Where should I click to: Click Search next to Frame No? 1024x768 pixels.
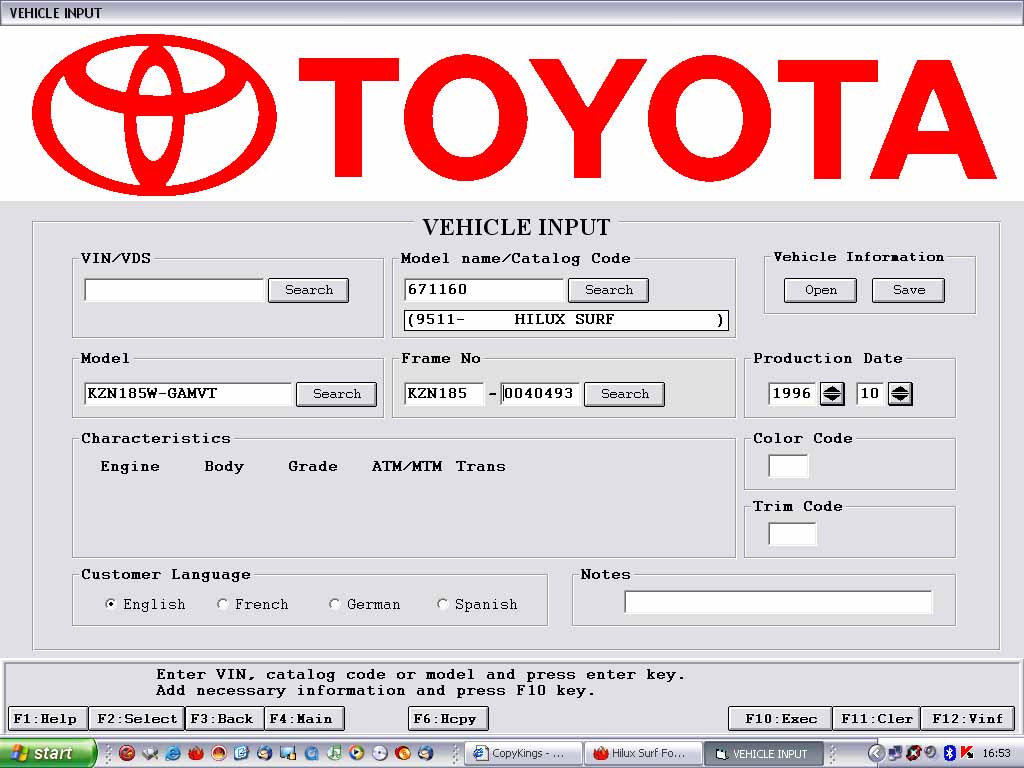coord(624,394)
